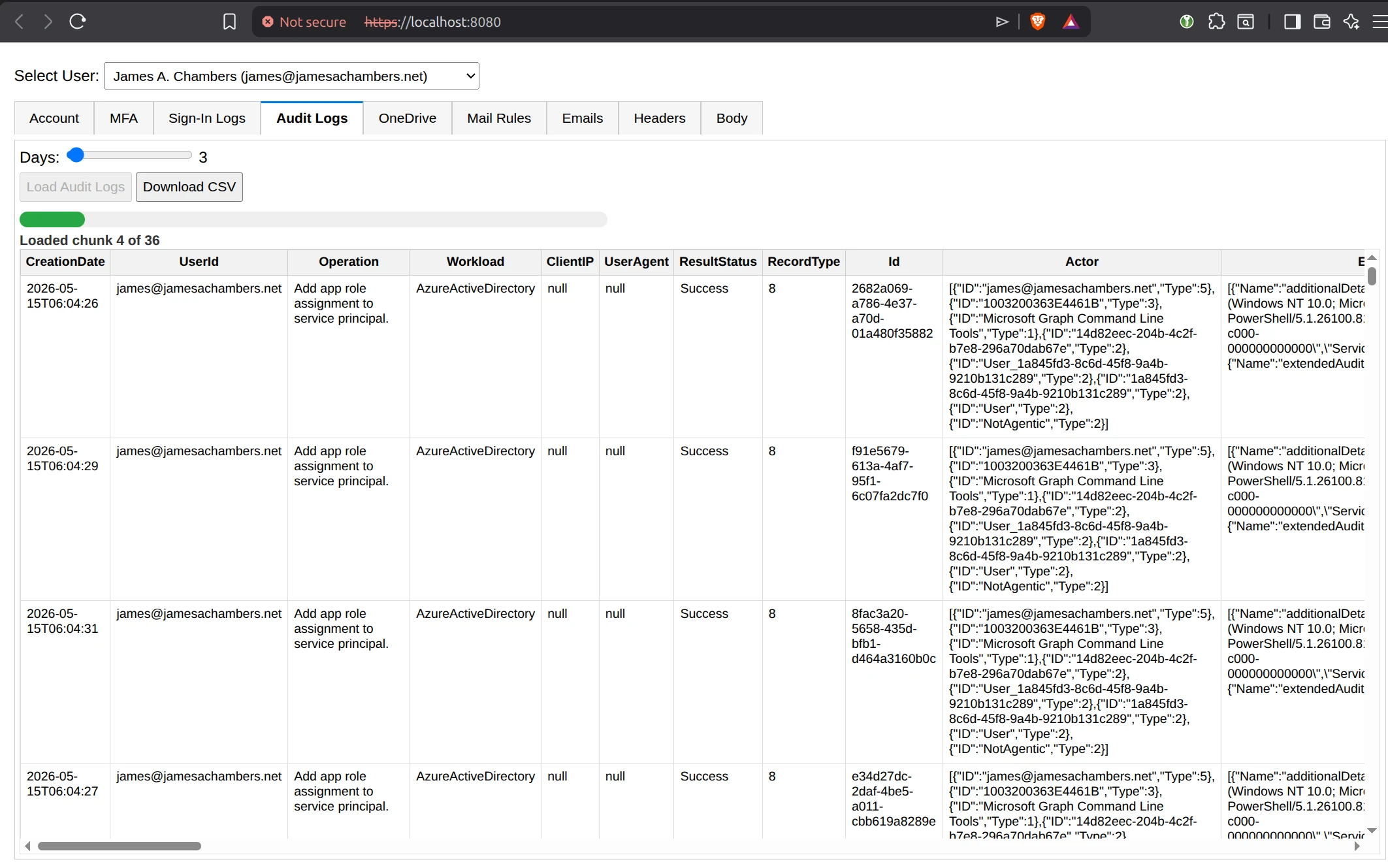Click the green chunk loading progress bar
The width and height of the screenshot is (1388, 868).
point(52,219)
